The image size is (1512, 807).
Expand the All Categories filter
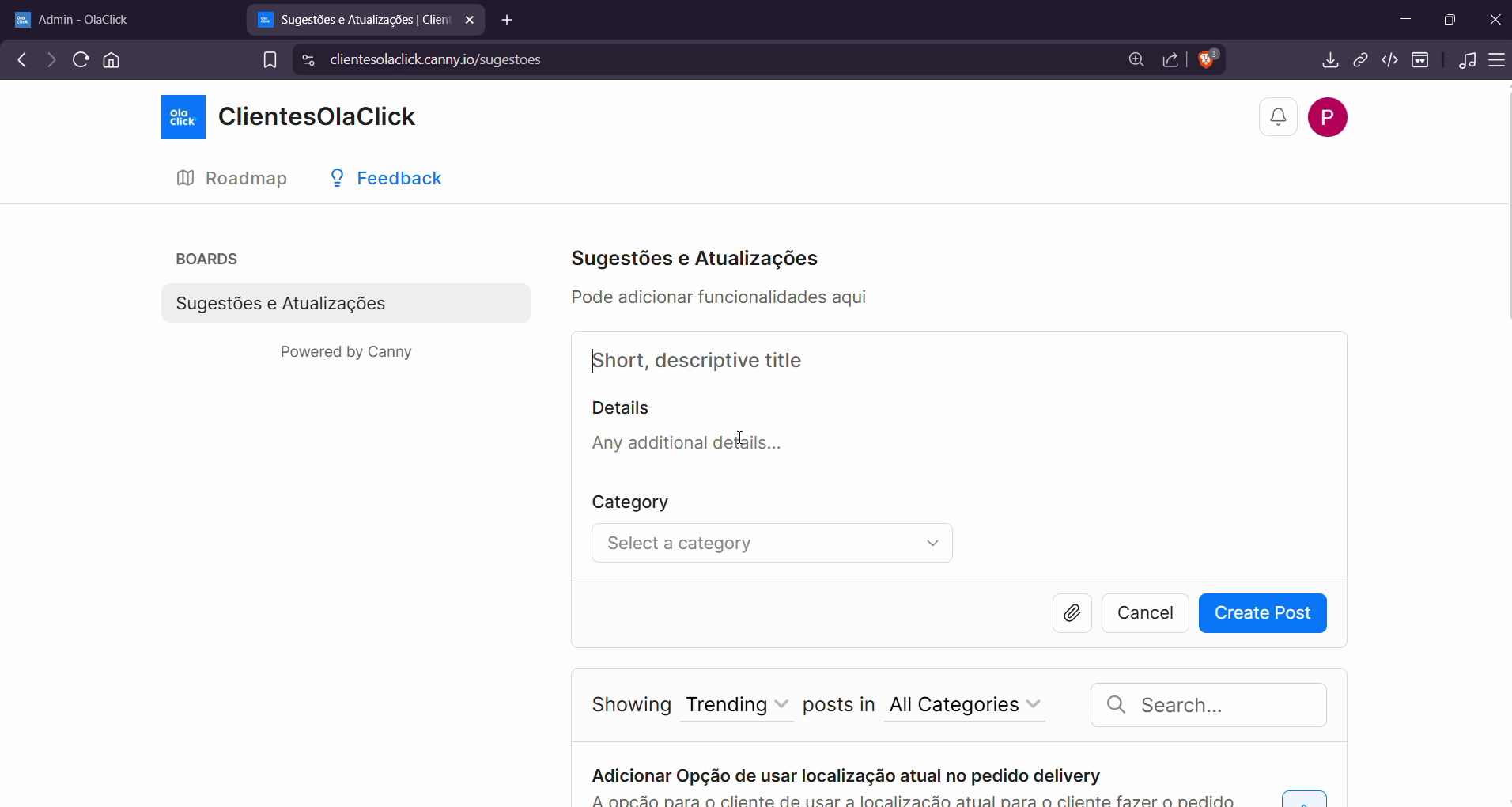pos(964,704)
